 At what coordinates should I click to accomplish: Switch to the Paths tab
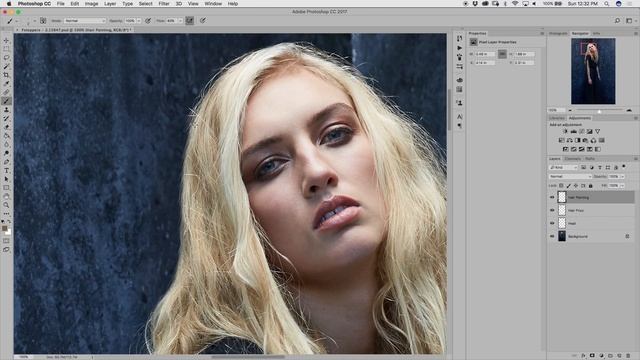point(590,158)
